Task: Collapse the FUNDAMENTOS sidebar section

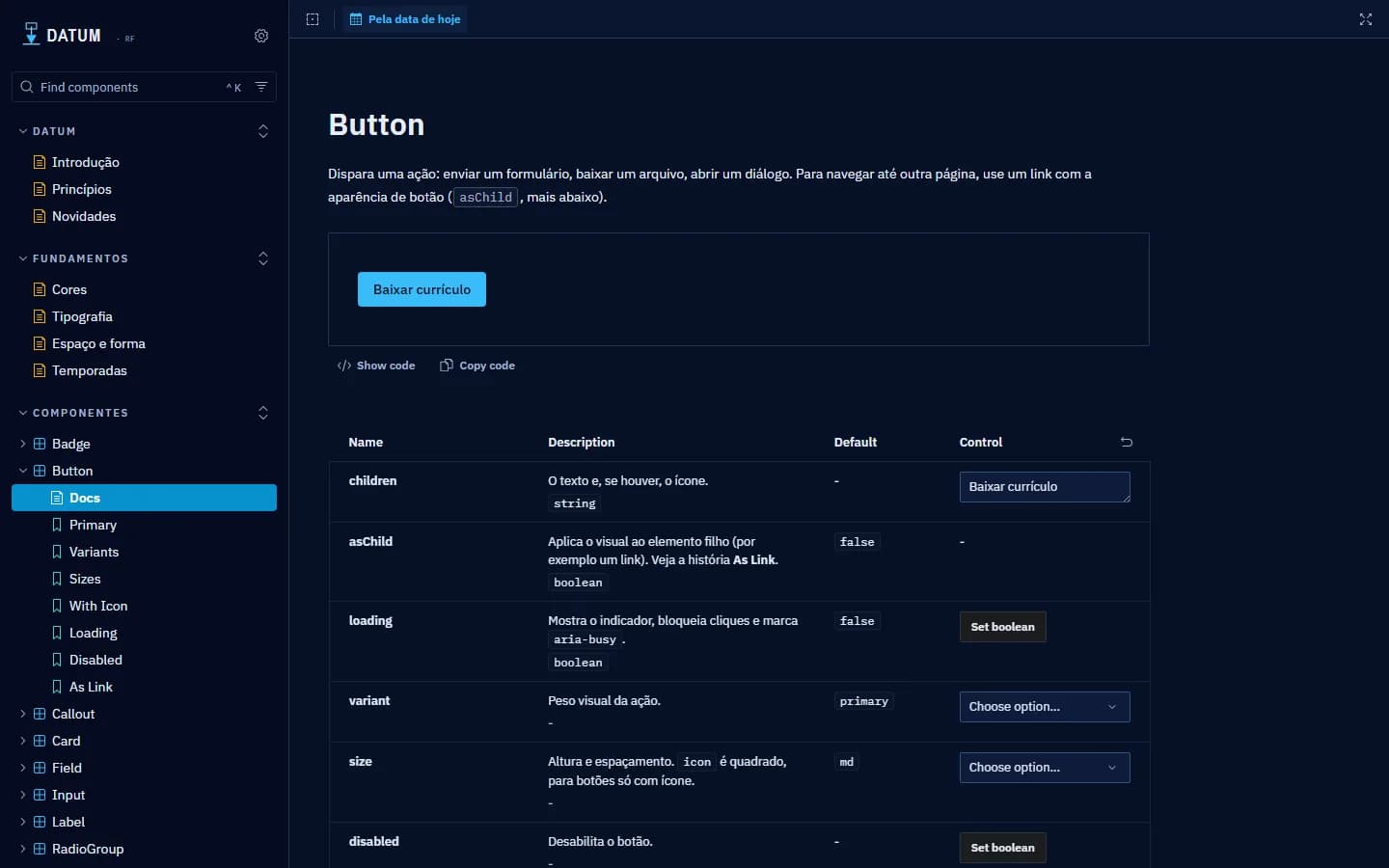Action: tap(73, 258)
